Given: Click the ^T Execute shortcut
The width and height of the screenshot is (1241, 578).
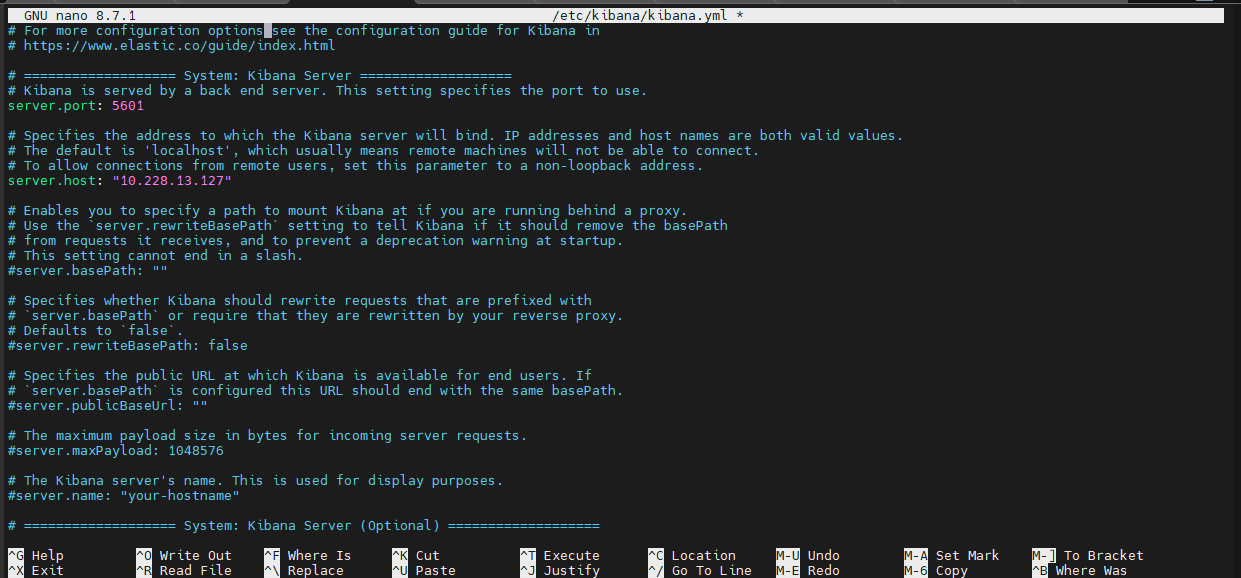Looking at the screenshot, I should (x=560, y=556).
